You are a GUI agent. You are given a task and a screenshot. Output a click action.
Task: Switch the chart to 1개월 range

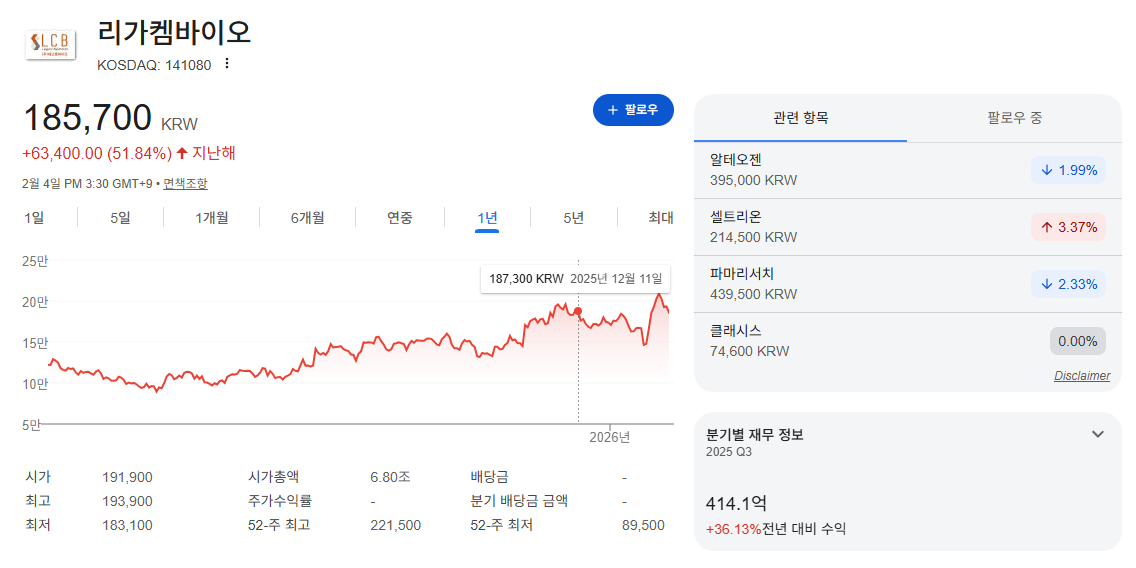(212, 217)
